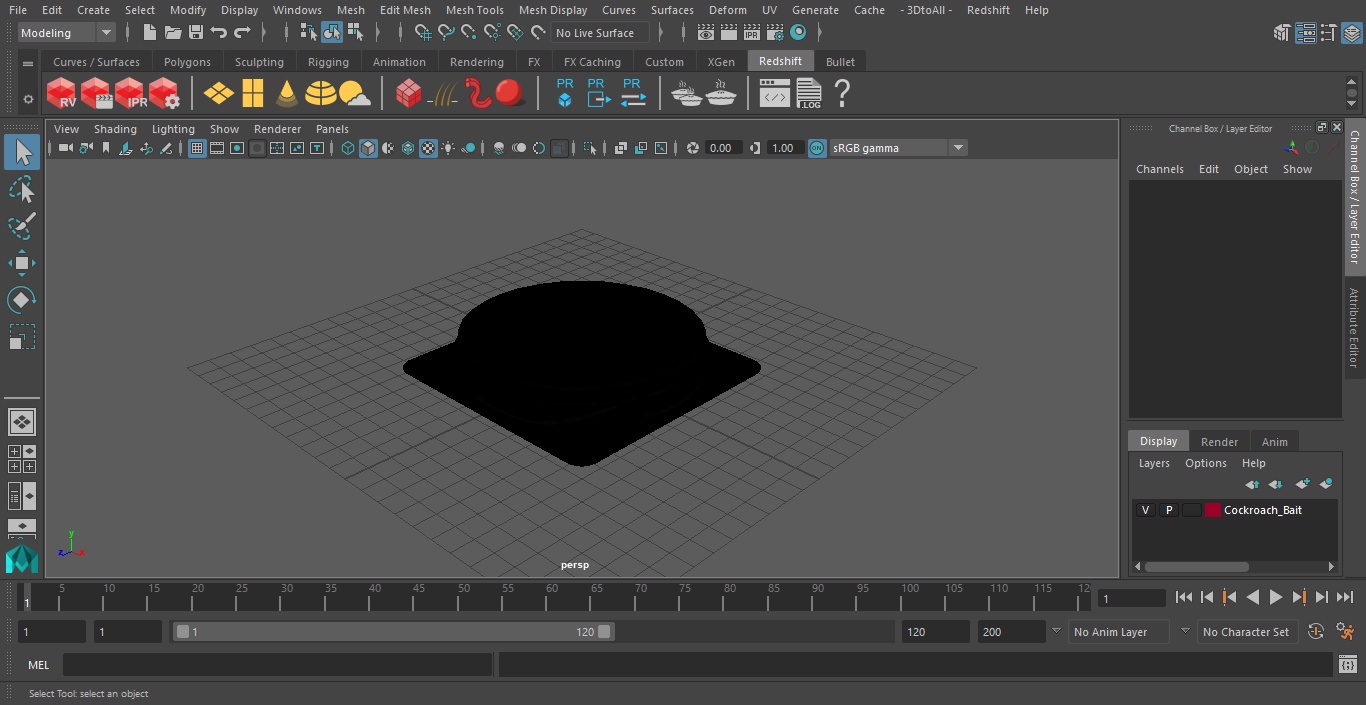Toggle textured display in viewport toolbar
1366x705 pixels.
pos(428,148)
